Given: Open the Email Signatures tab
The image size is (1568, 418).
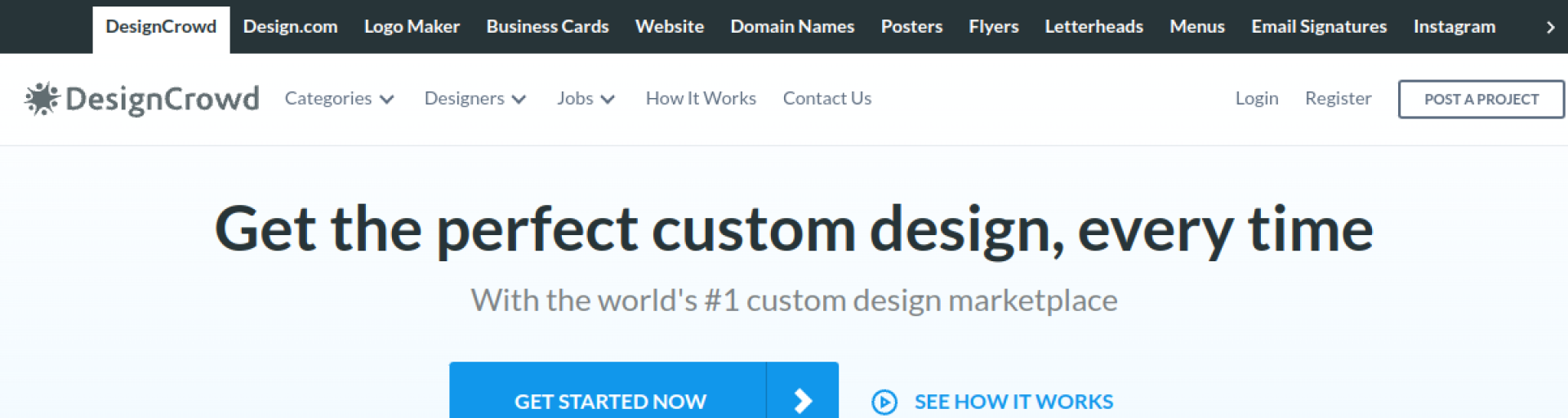Looking at the screenshot, I should [1318, 27].
